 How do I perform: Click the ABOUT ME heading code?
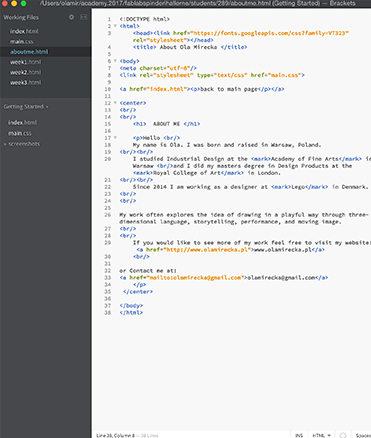click(166, 124)
